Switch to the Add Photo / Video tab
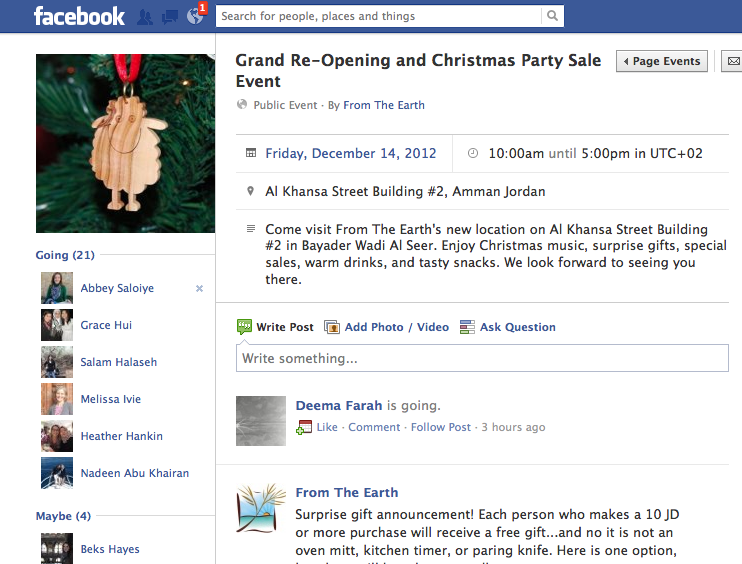Image resolution: width=742 pixels, height=564 pixels. pos(396,327)
